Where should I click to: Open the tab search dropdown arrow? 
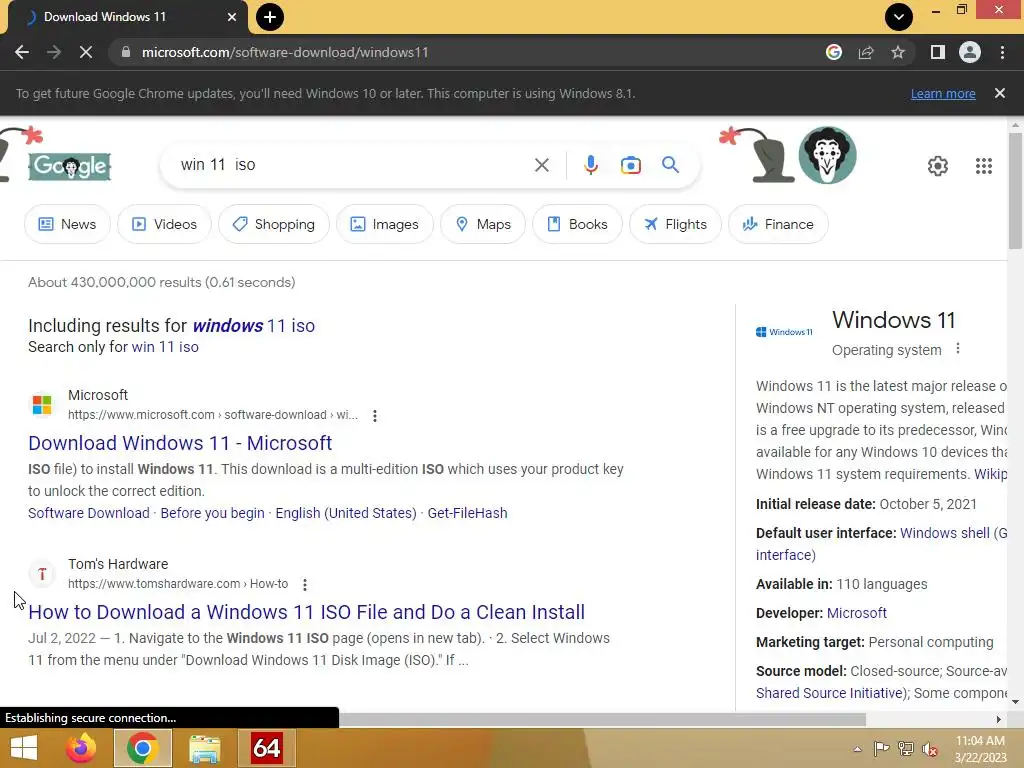[x=899, y=17]
